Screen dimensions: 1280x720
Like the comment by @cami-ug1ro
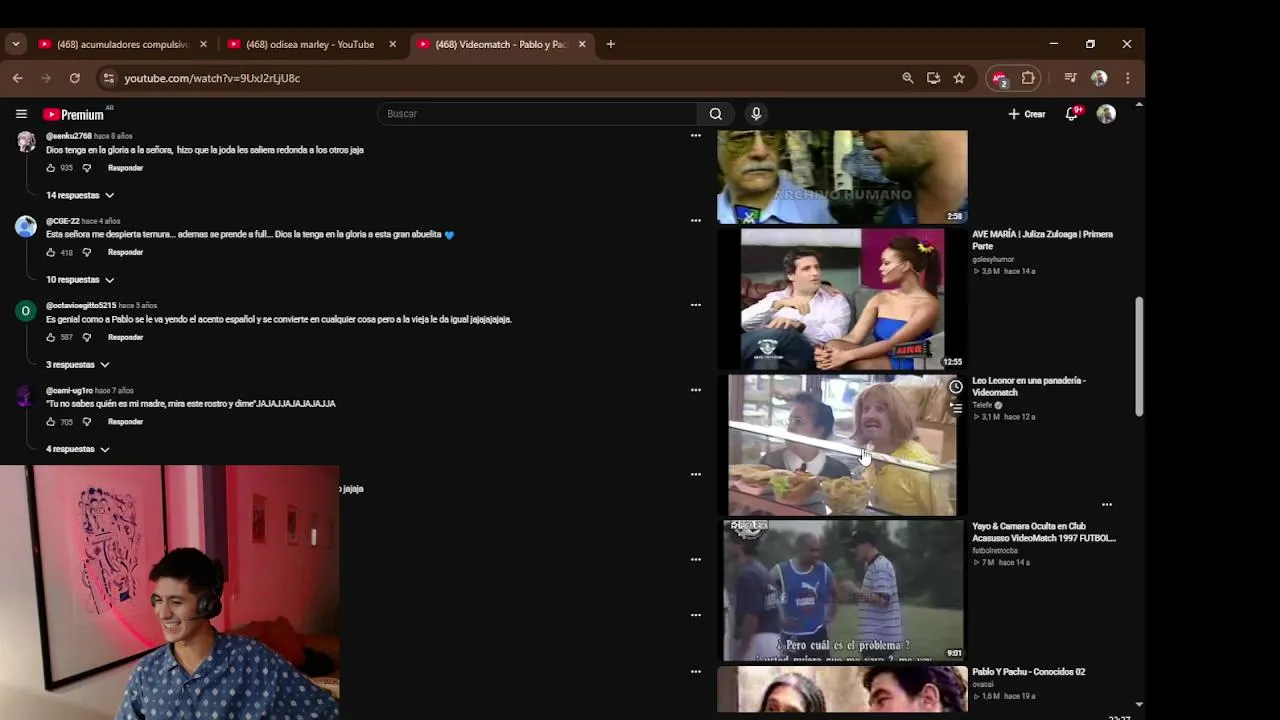click(x=51, y=422)
